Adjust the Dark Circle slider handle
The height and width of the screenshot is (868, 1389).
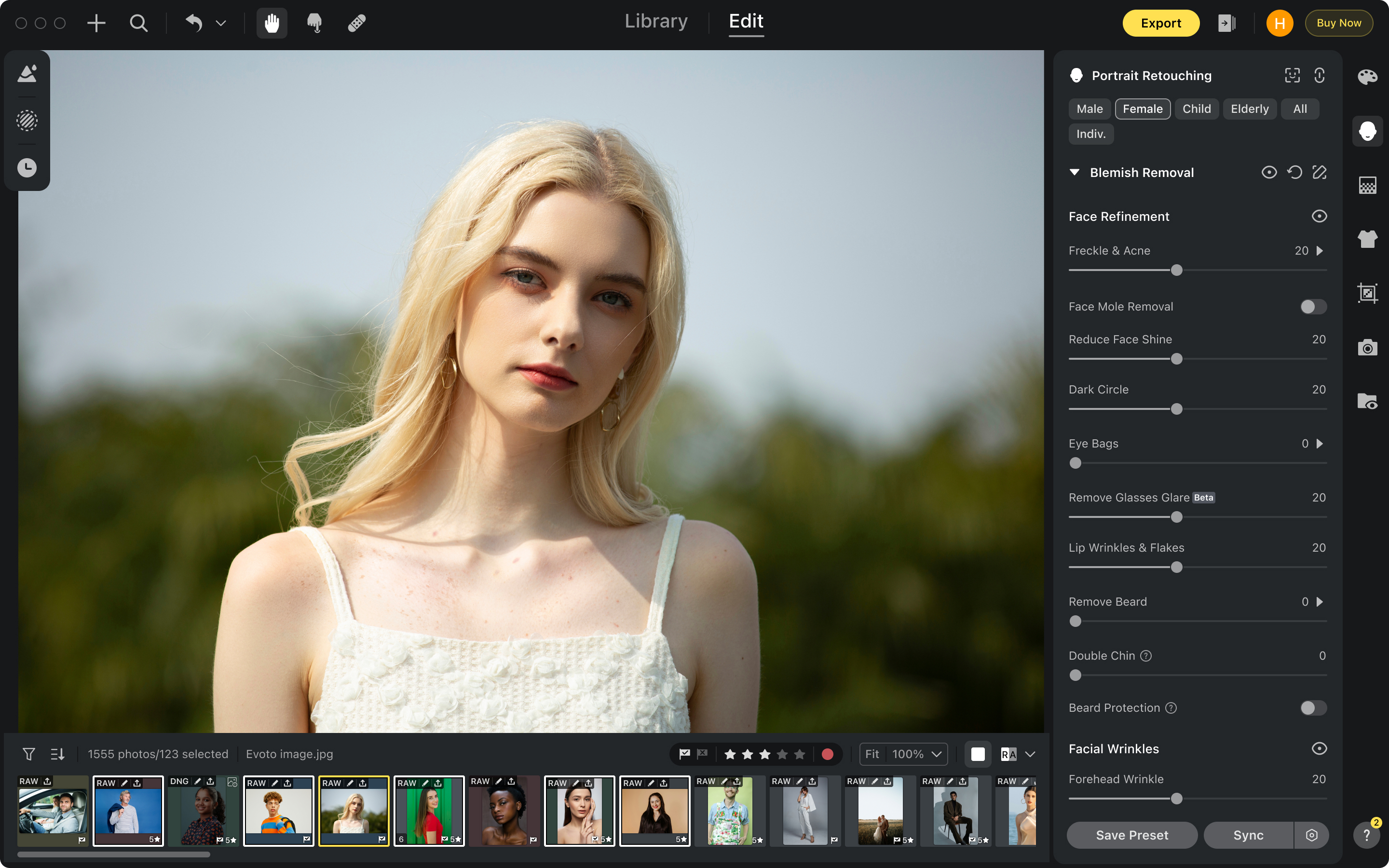point(1176,409)
